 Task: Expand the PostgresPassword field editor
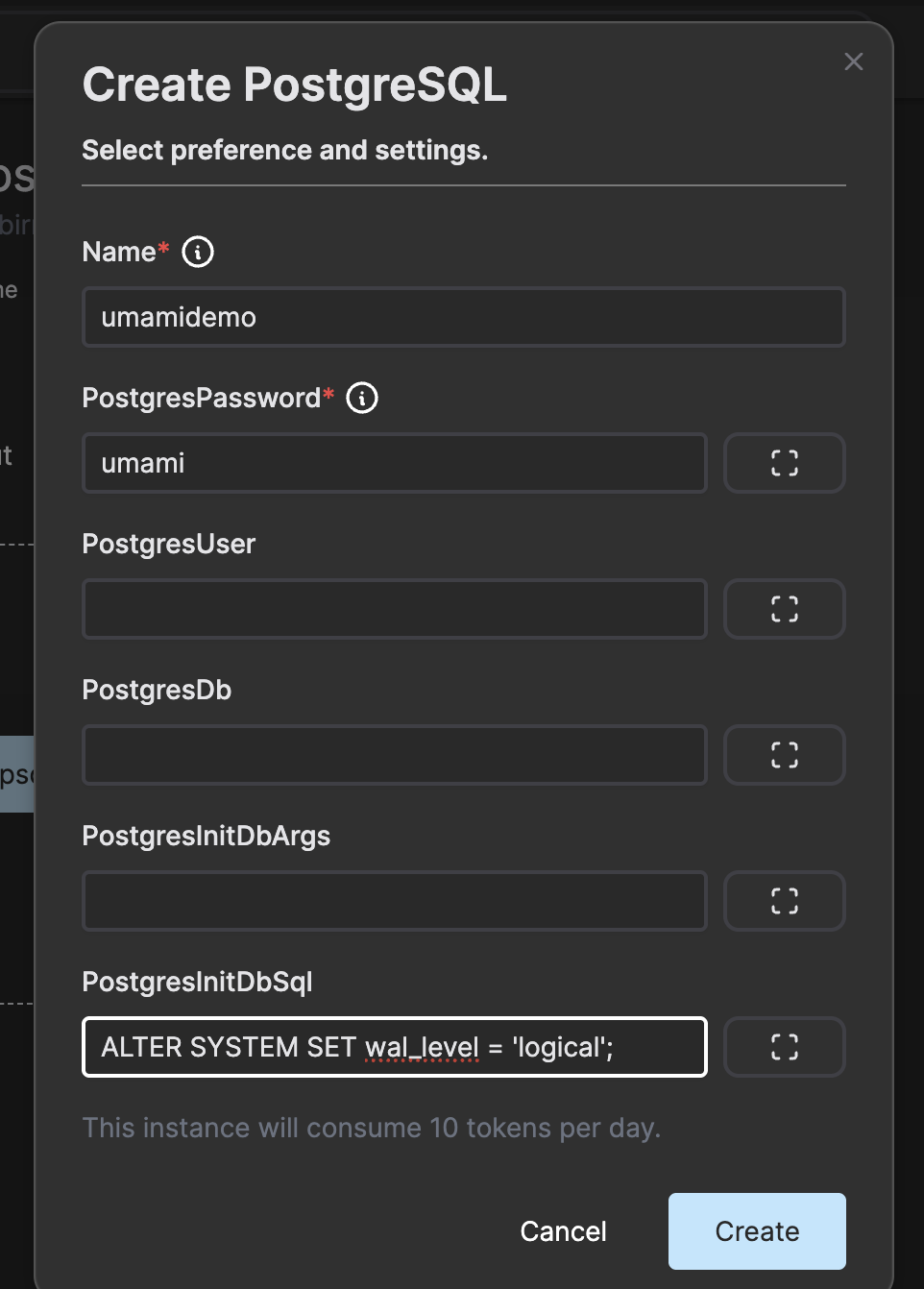click(785, 463)
